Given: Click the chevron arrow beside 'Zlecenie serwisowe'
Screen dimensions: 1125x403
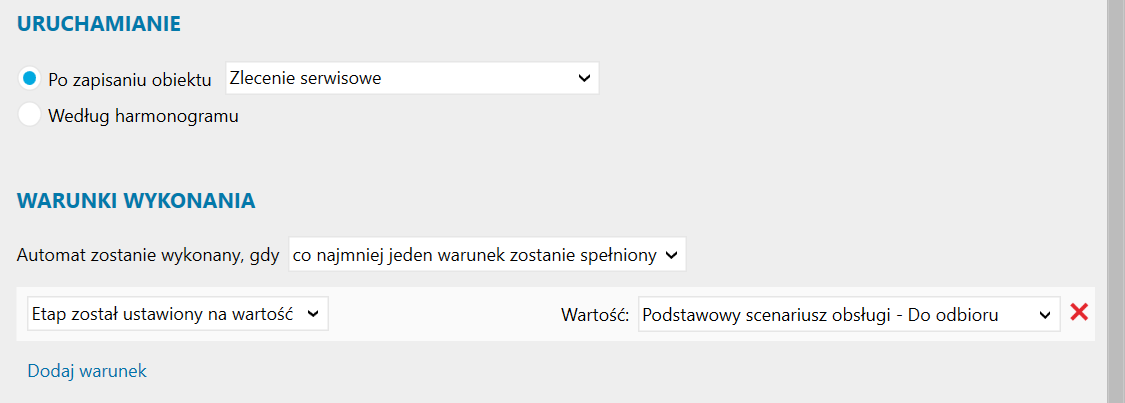Looking at the screenshot, I should coord(585,78).
